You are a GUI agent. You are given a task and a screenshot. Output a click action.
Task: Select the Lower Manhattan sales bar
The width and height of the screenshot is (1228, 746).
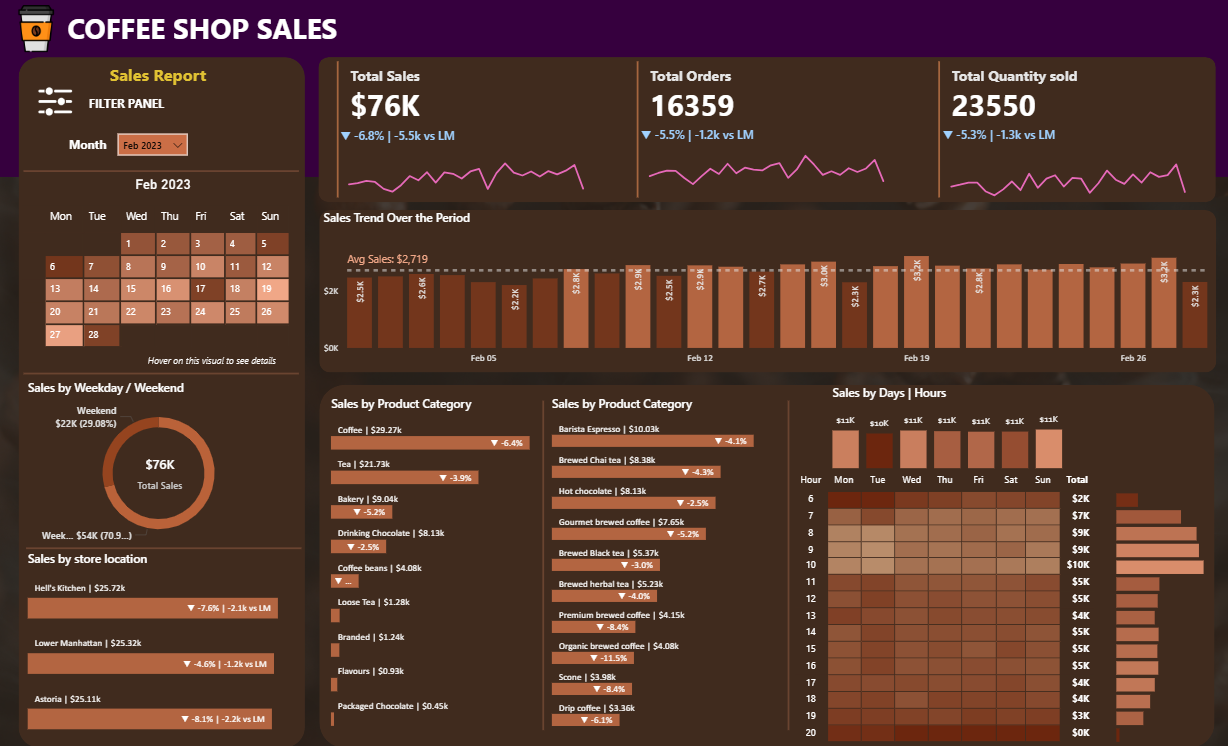151,664
